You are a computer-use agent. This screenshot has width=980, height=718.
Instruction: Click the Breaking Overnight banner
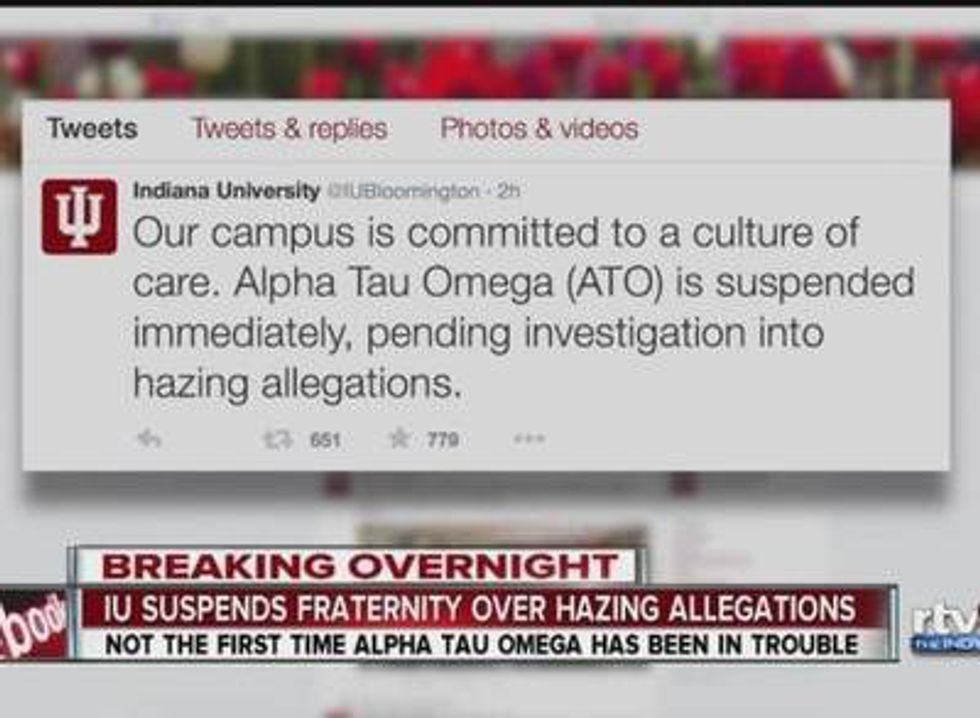[360, 567]
